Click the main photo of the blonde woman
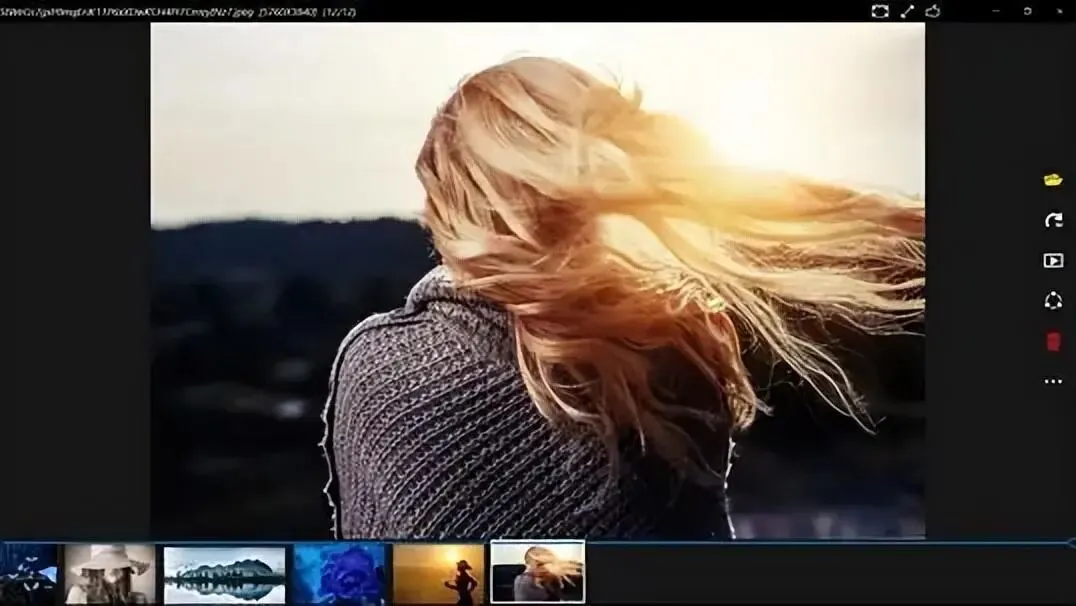 tap(538, 281)
